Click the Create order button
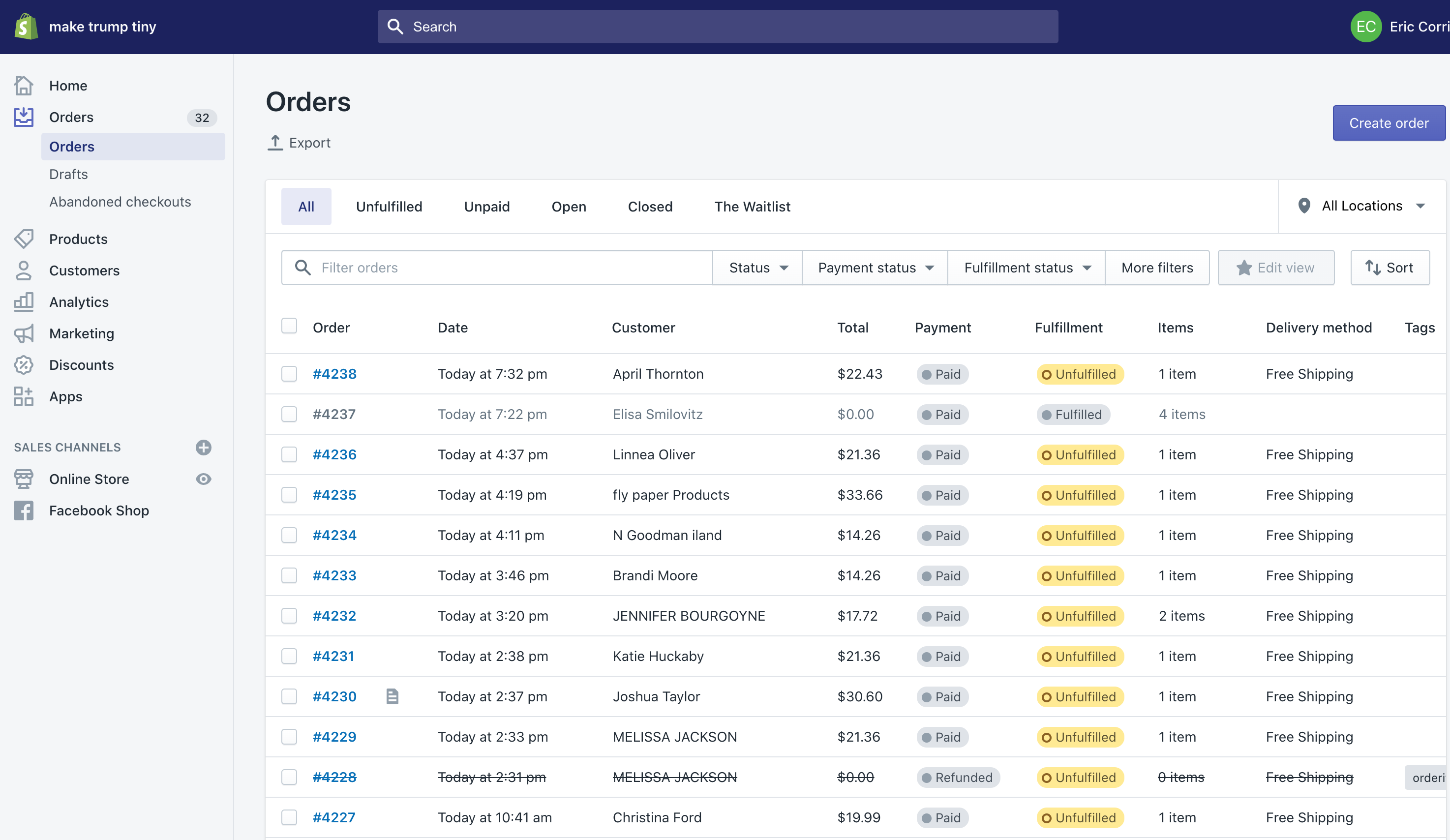 1389,122
